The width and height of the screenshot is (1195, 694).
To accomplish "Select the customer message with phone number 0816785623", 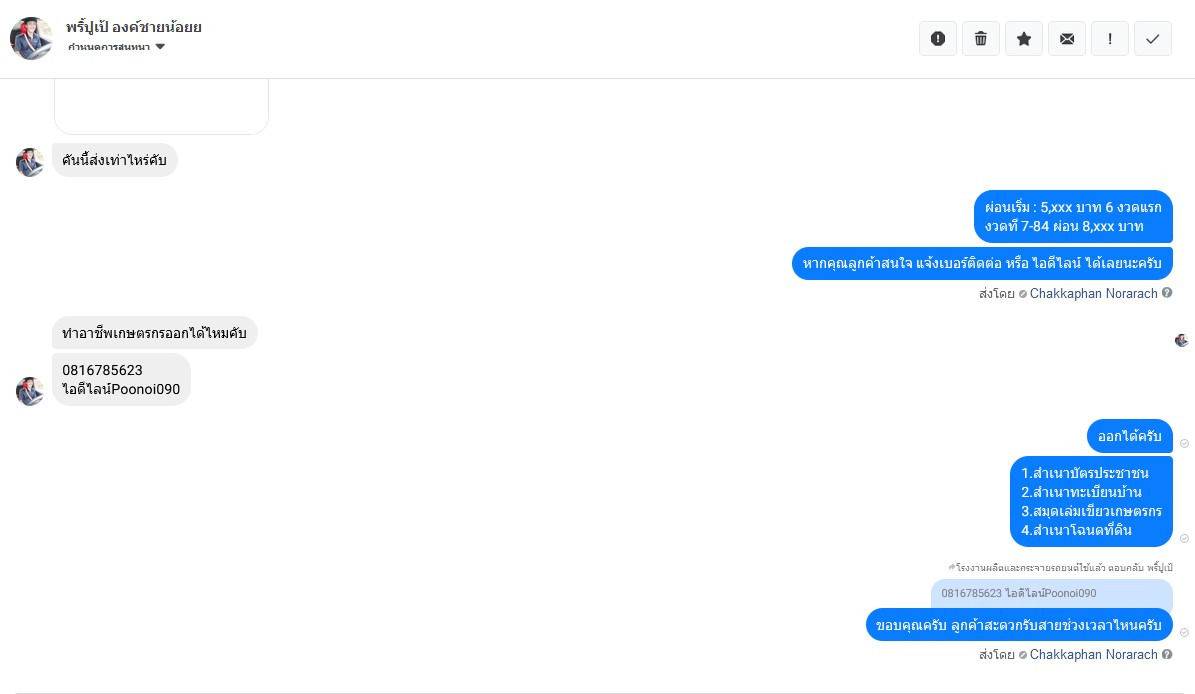I will (x=121, y=379).
